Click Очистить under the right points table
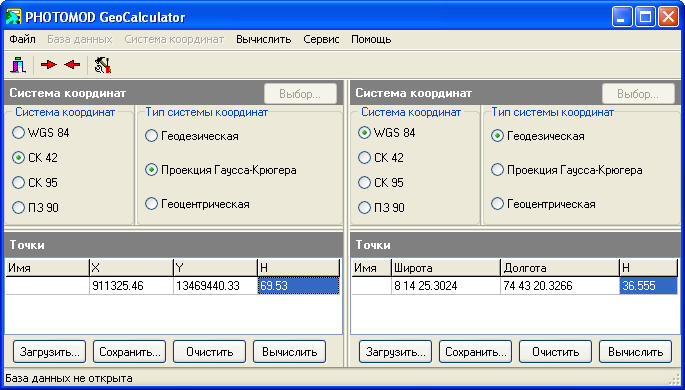Viewport: 685px width, 390px height. pyautogui.click(x=555, y=352)
